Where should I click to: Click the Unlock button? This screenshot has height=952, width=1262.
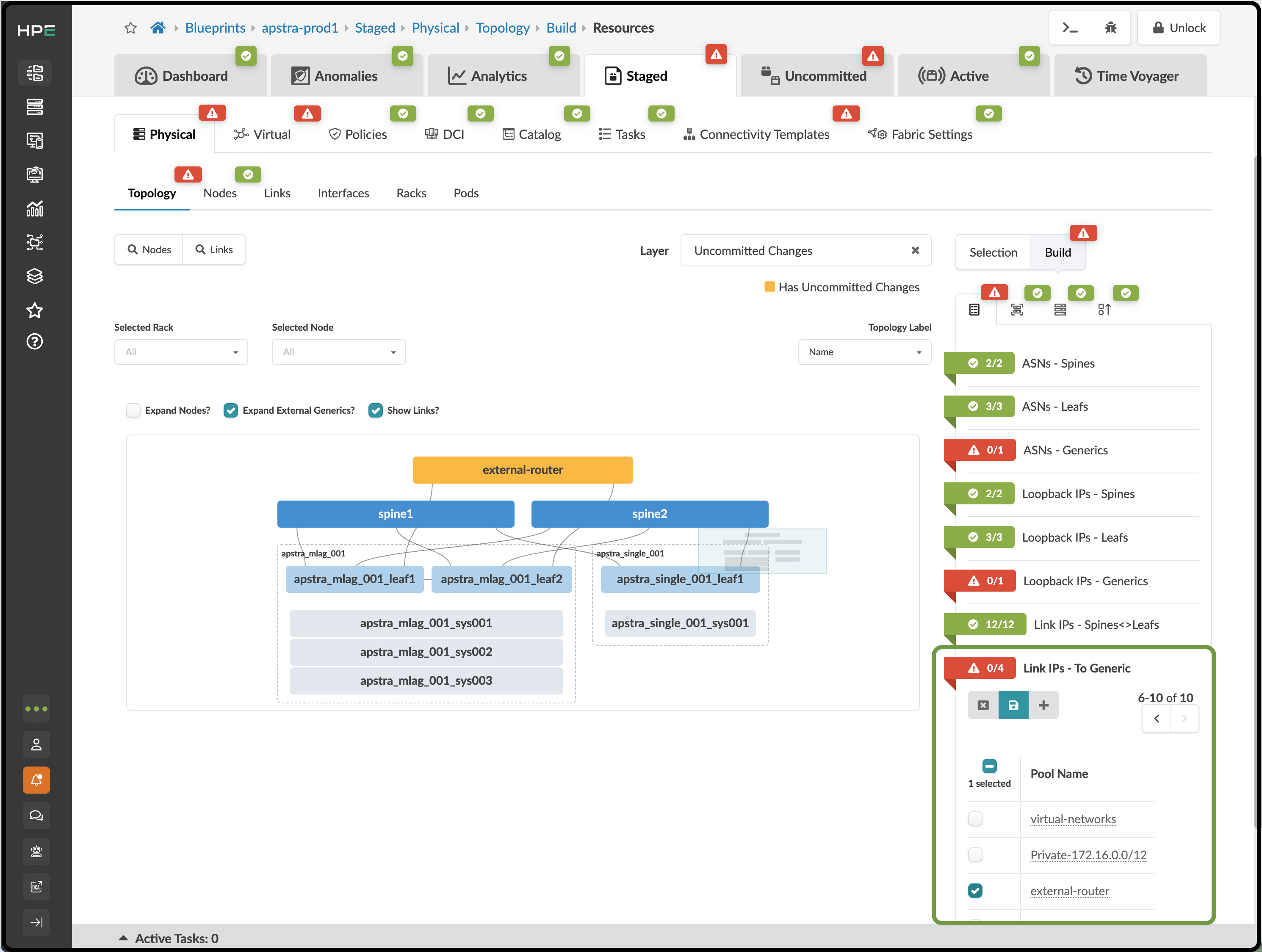[1179, 28]
